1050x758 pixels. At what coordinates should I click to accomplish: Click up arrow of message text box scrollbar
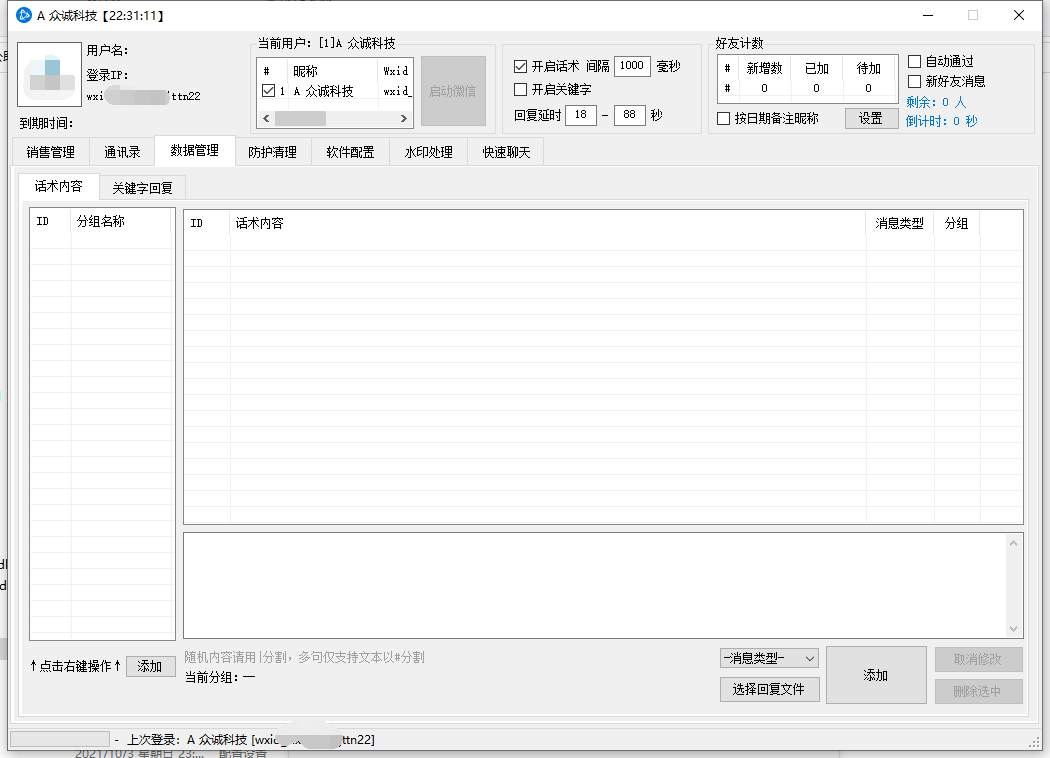point(1015,542)
